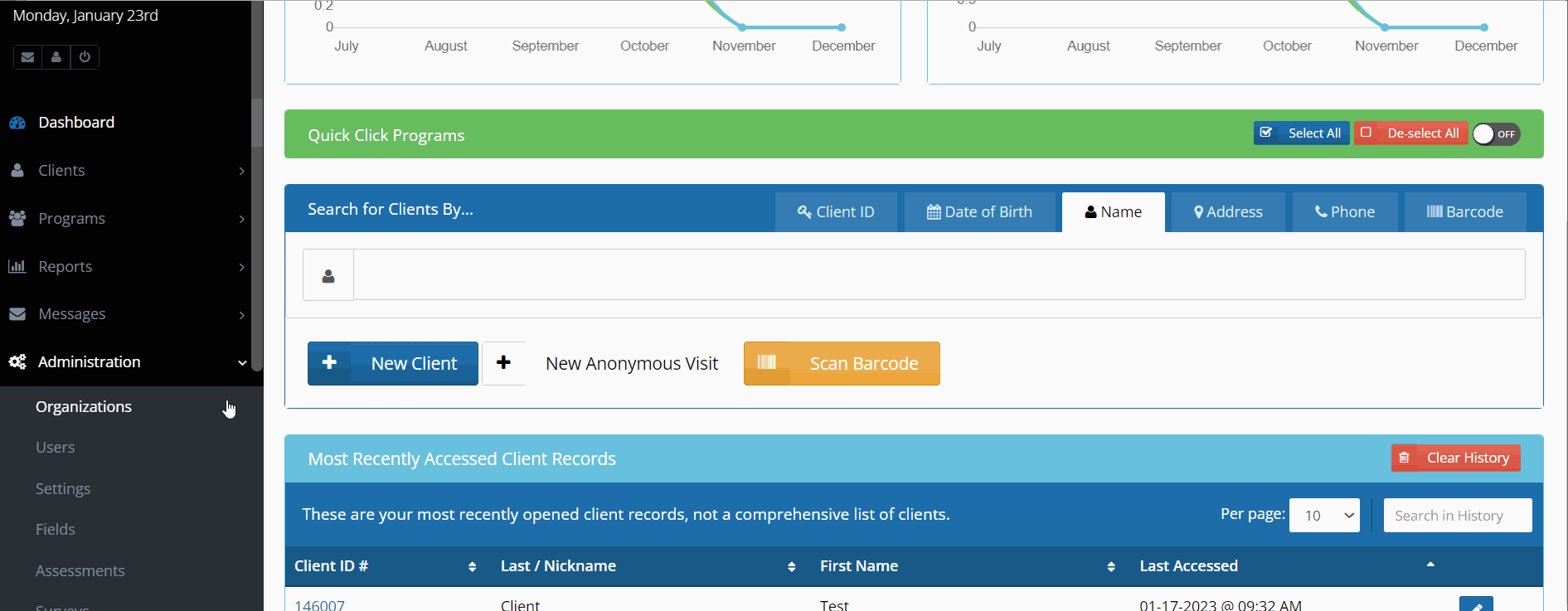The height and width of the screenshot is (611, 1568).
Task: Open the user profile icon in sidebar header
Action: point(56,57)
